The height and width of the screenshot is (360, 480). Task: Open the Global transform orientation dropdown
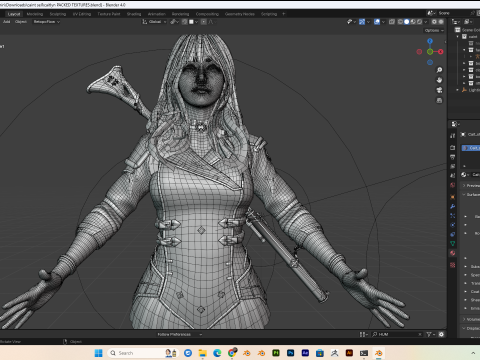tap(154, 22)
